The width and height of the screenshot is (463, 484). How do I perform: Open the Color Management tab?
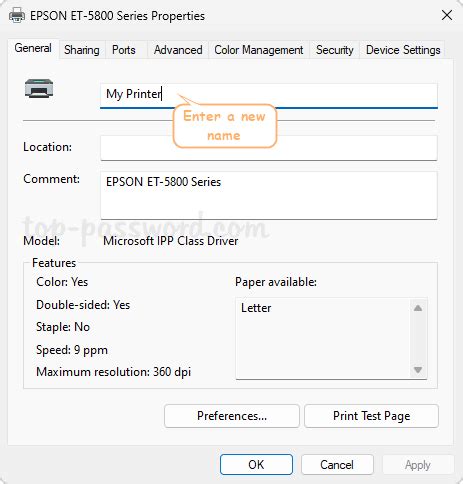coord(259,50)
